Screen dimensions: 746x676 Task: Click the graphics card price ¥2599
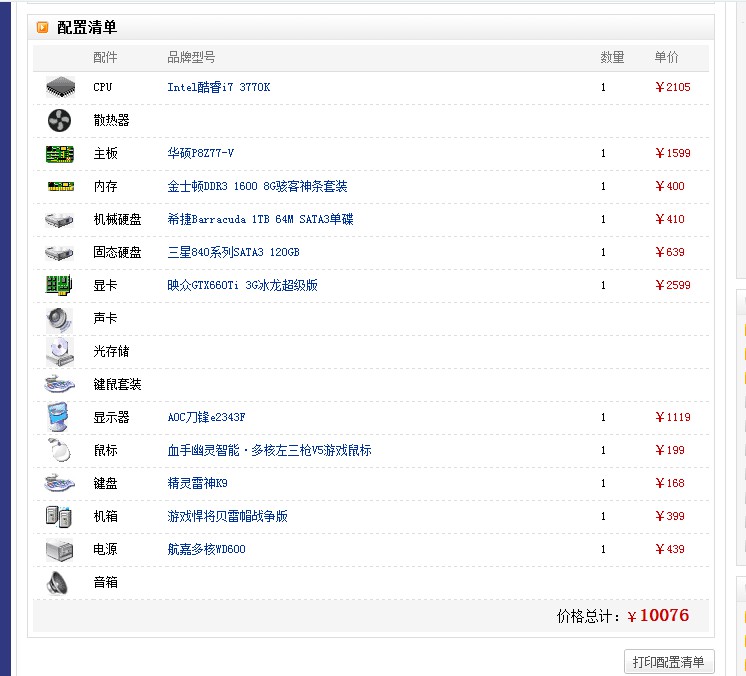click(673, 285)
